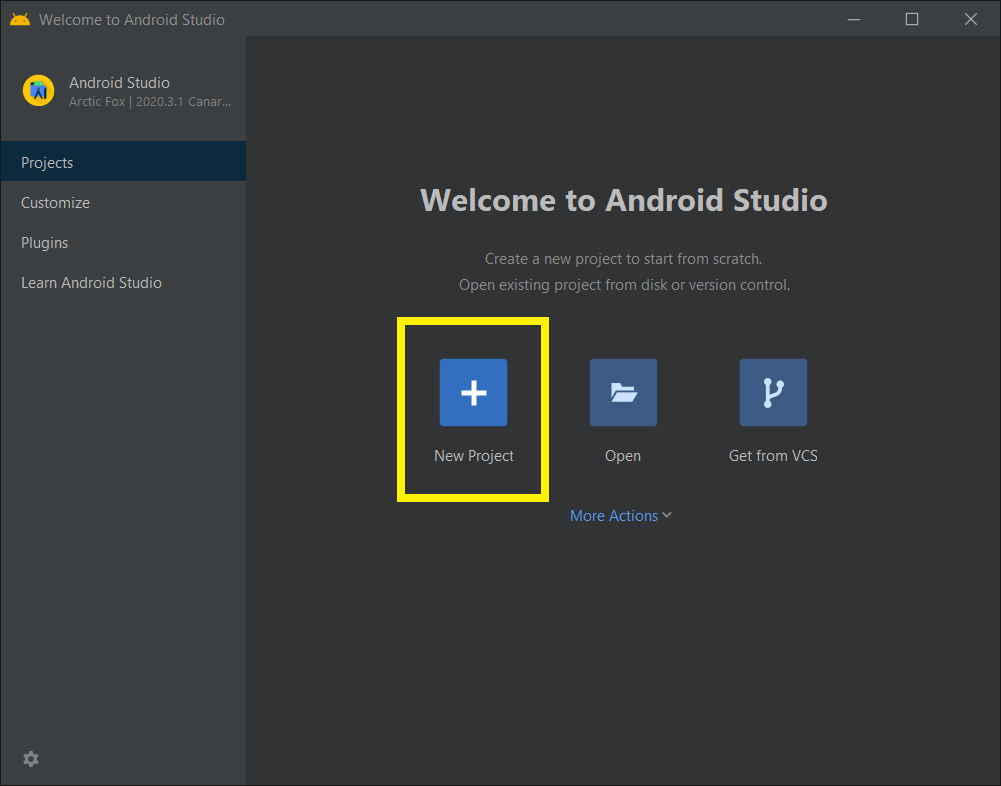
Task: Click 'Create a new project to start from scratch' text
Action: tap(623, 259)
